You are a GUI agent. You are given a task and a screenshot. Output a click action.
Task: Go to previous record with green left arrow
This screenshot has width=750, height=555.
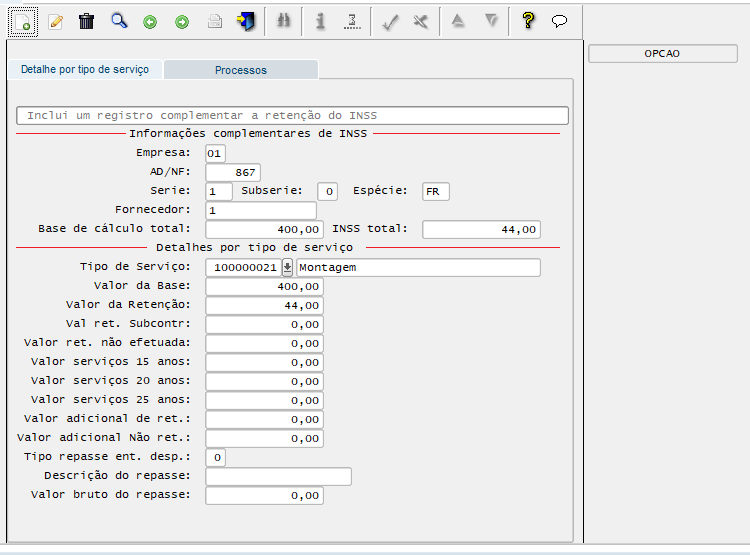150,22
